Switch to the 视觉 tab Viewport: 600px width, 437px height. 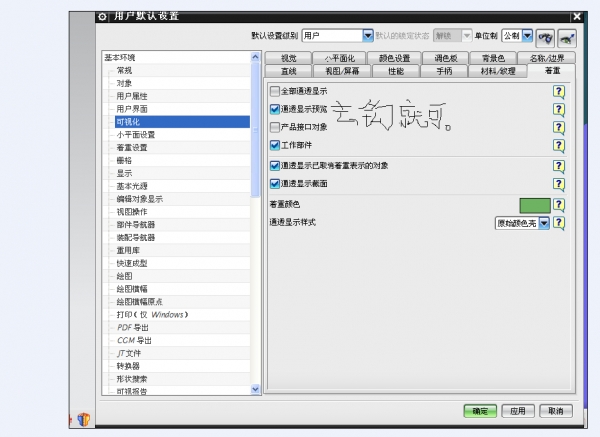289,58
